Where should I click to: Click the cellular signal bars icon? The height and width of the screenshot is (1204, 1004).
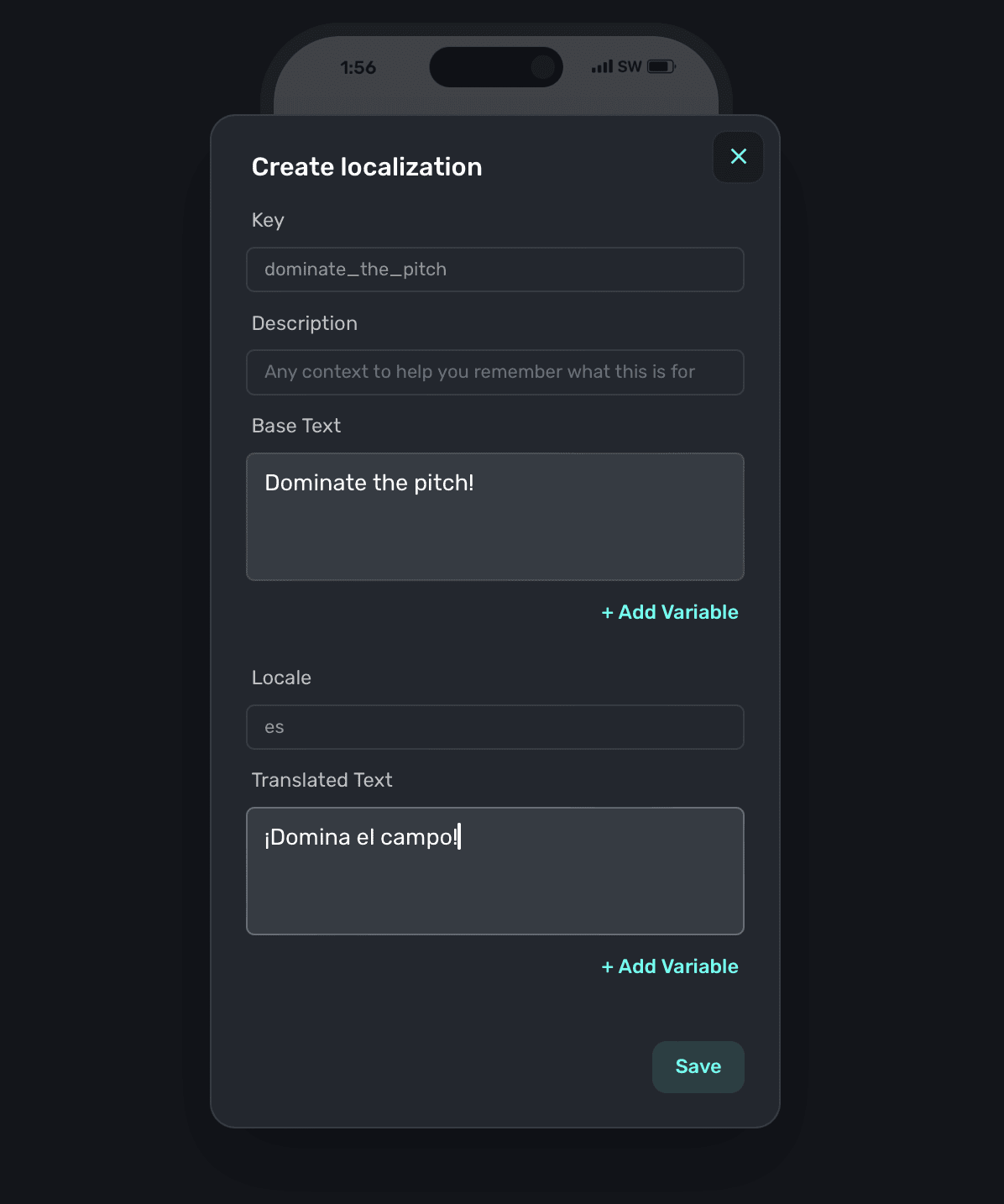(602, 66)
